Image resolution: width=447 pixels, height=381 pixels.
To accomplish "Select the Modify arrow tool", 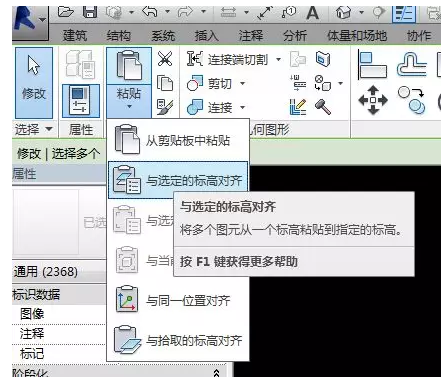I will [34, 83].
